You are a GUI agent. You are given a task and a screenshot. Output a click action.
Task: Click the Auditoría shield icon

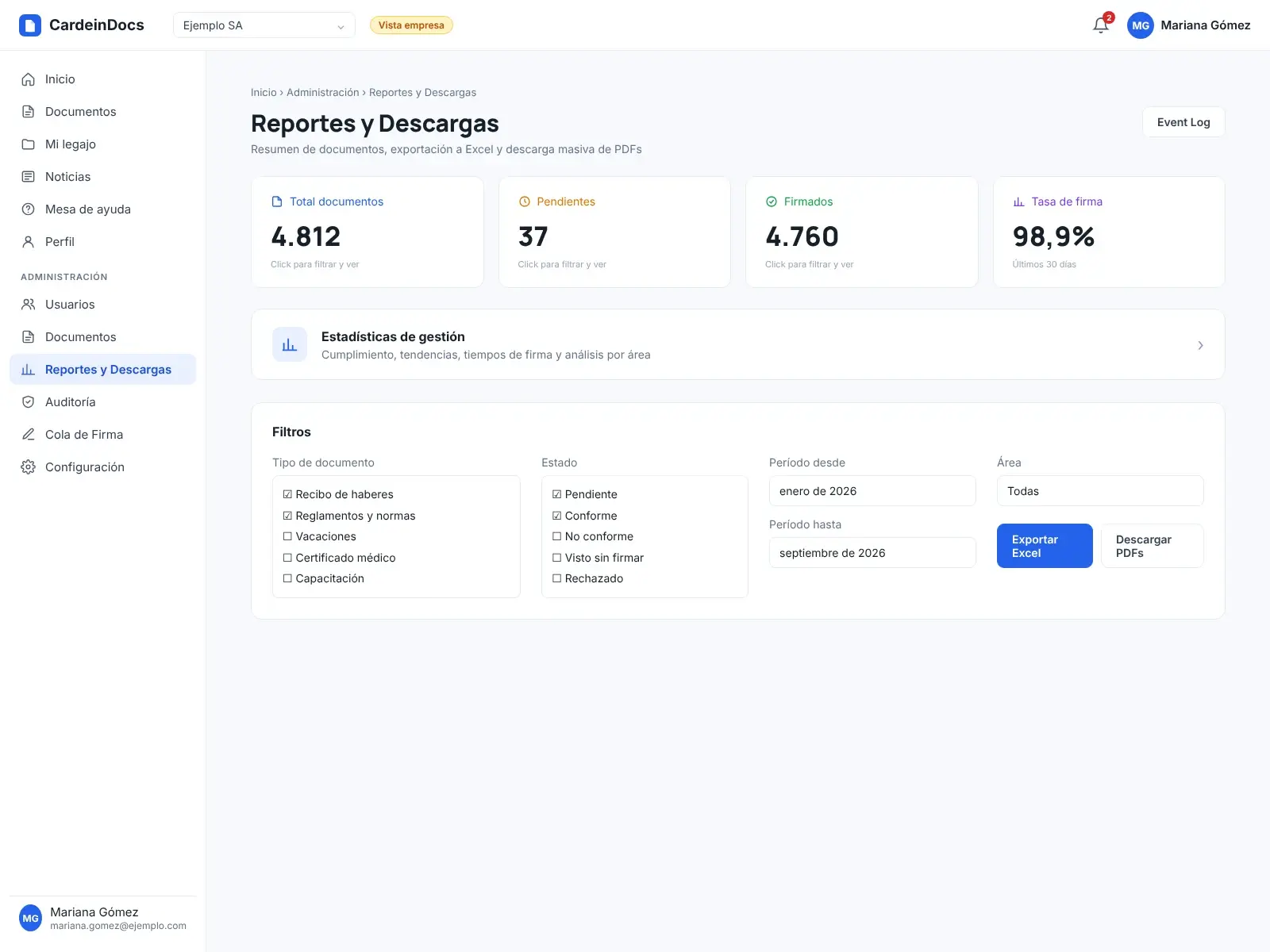pyautogui.click(x=28, y=402)
